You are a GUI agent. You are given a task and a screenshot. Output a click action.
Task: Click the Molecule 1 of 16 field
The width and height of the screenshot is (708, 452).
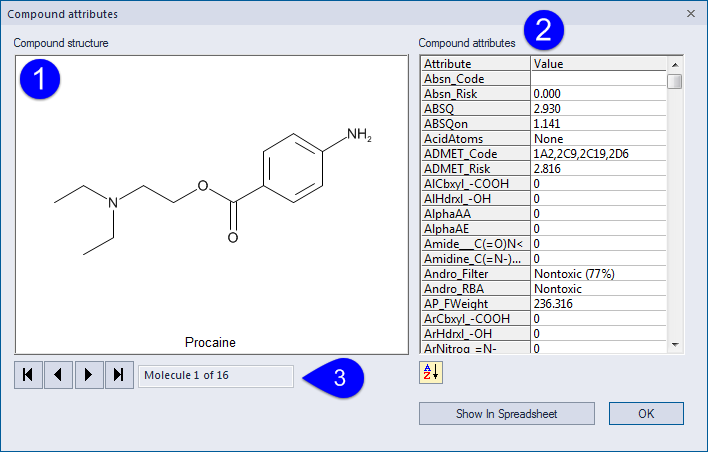coord(216,376)
